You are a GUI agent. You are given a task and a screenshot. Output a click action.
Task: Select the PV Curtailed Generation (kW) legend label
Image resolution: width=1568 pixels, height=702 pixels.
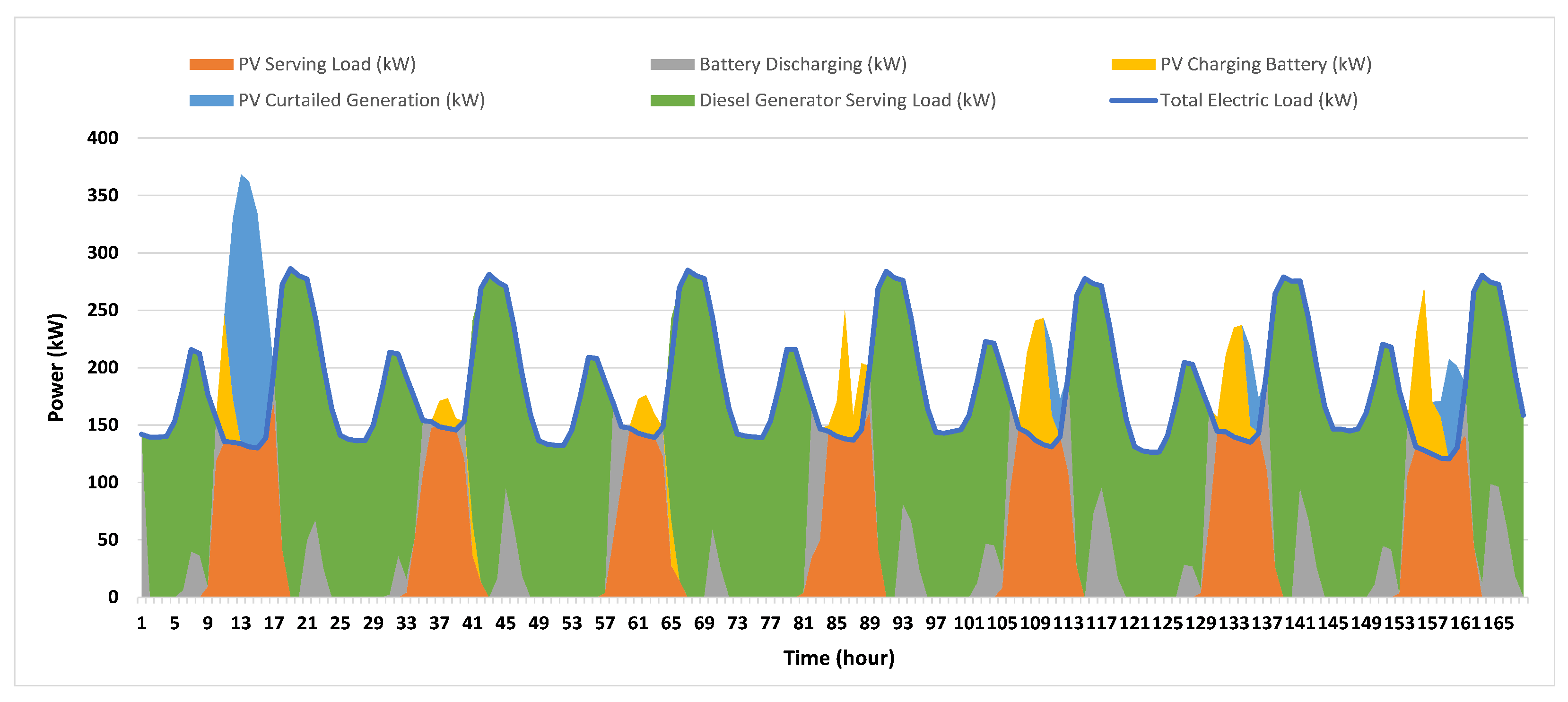[362, 100]
